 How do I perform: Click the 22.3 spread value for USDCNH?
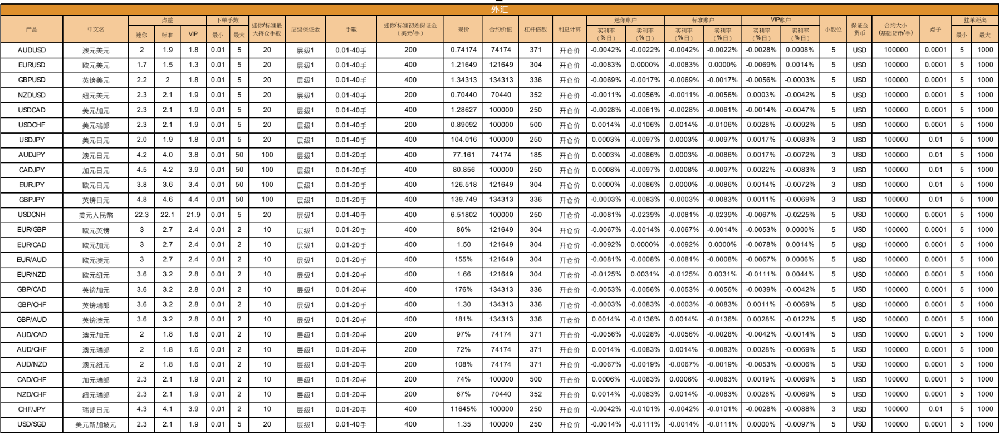pyautogui.click(x=142, y=214)
